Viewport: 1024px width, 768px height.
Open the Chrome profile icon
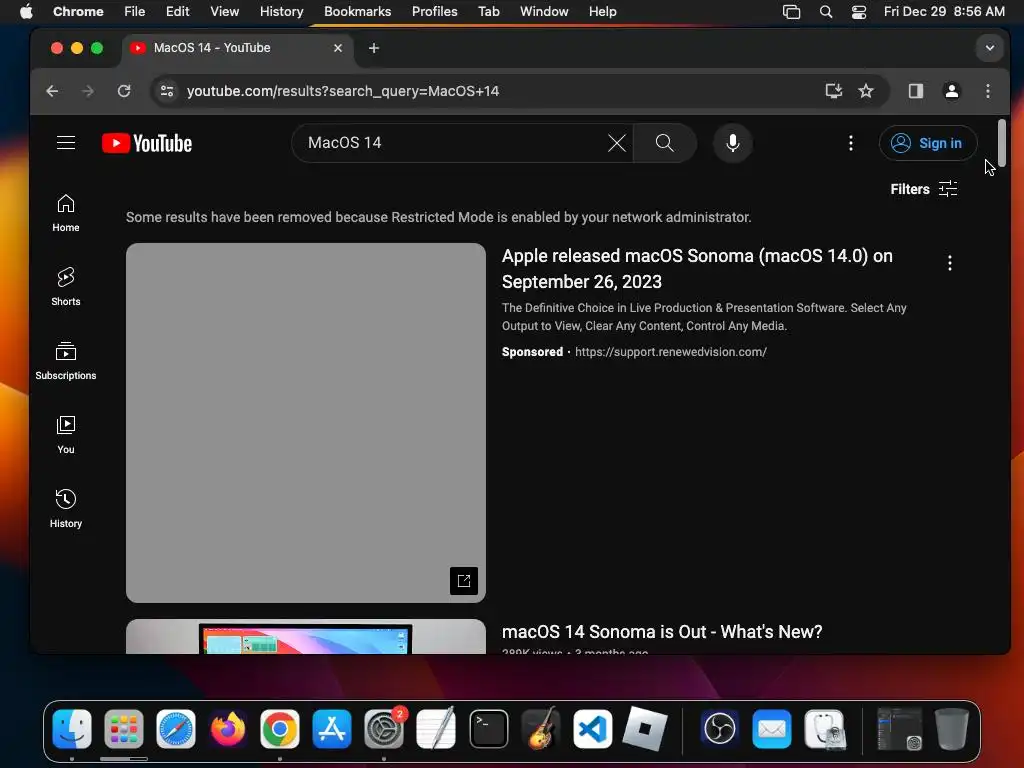(x=952, y=91)
